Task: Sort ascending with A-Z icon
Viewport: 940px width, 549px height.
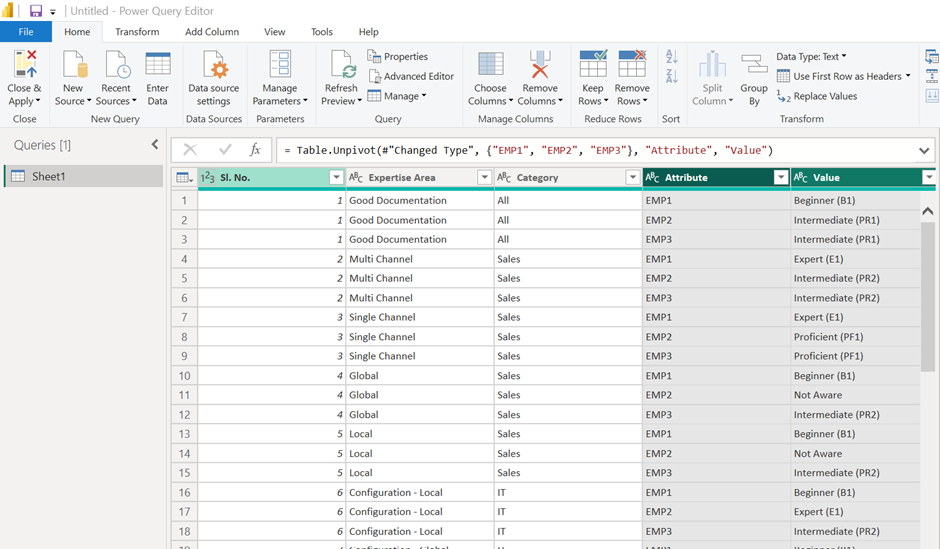Action: coord(671,57)
